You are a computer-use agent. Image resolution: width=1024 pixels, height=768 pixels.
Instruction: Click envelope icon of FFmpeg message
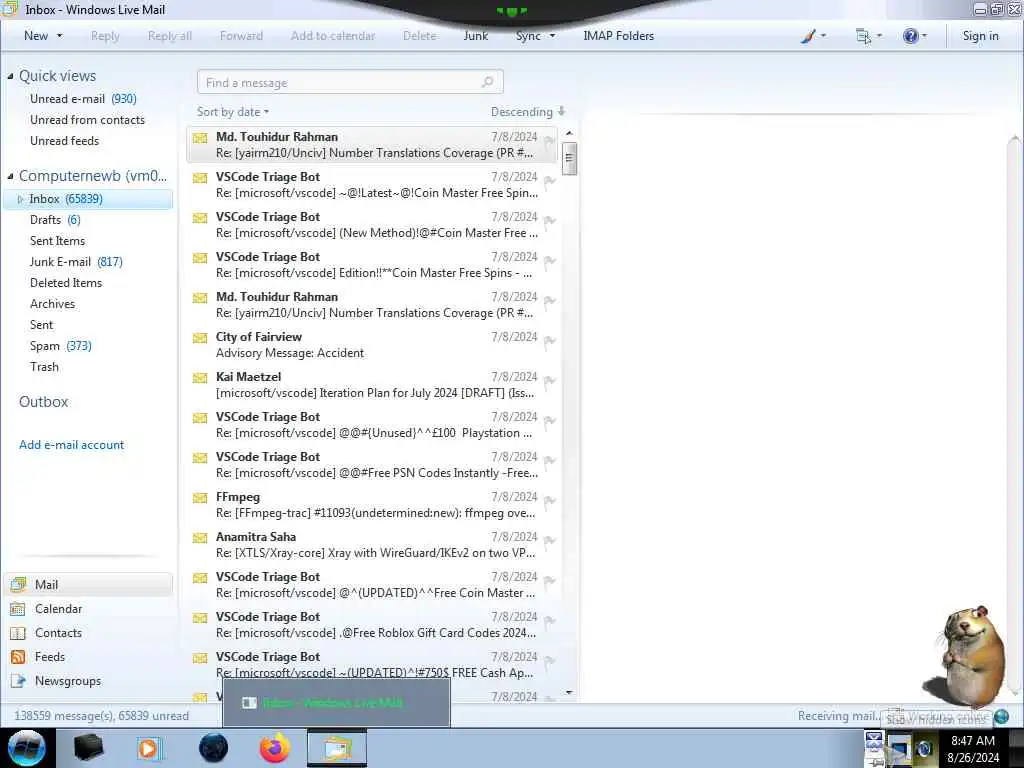[x=200, y=498]
